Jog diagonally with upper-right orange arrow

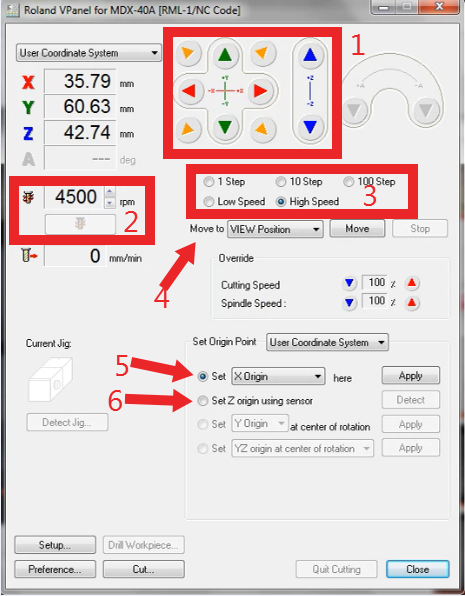(x=262, y=53)
